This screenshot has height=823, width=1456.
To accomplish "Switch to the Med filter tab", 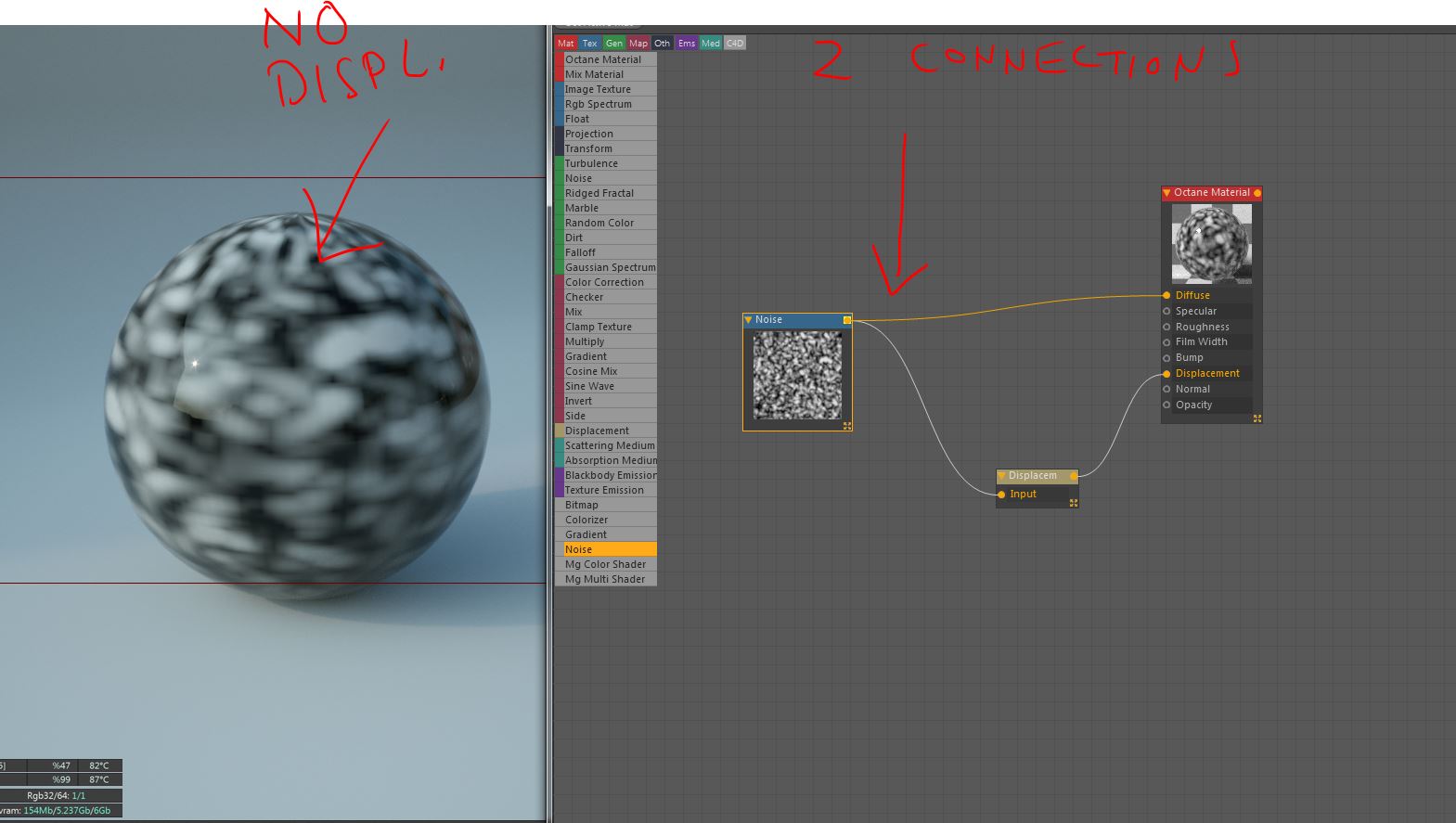I will click(711, 44).
